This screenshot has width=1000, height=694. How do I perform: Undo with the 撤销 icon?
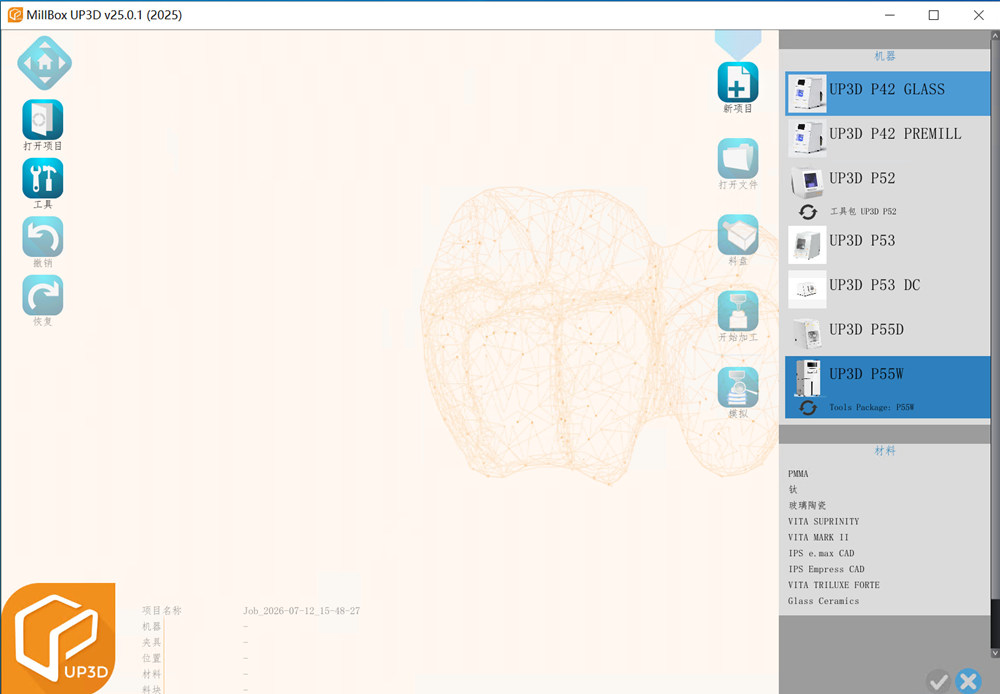43,237
